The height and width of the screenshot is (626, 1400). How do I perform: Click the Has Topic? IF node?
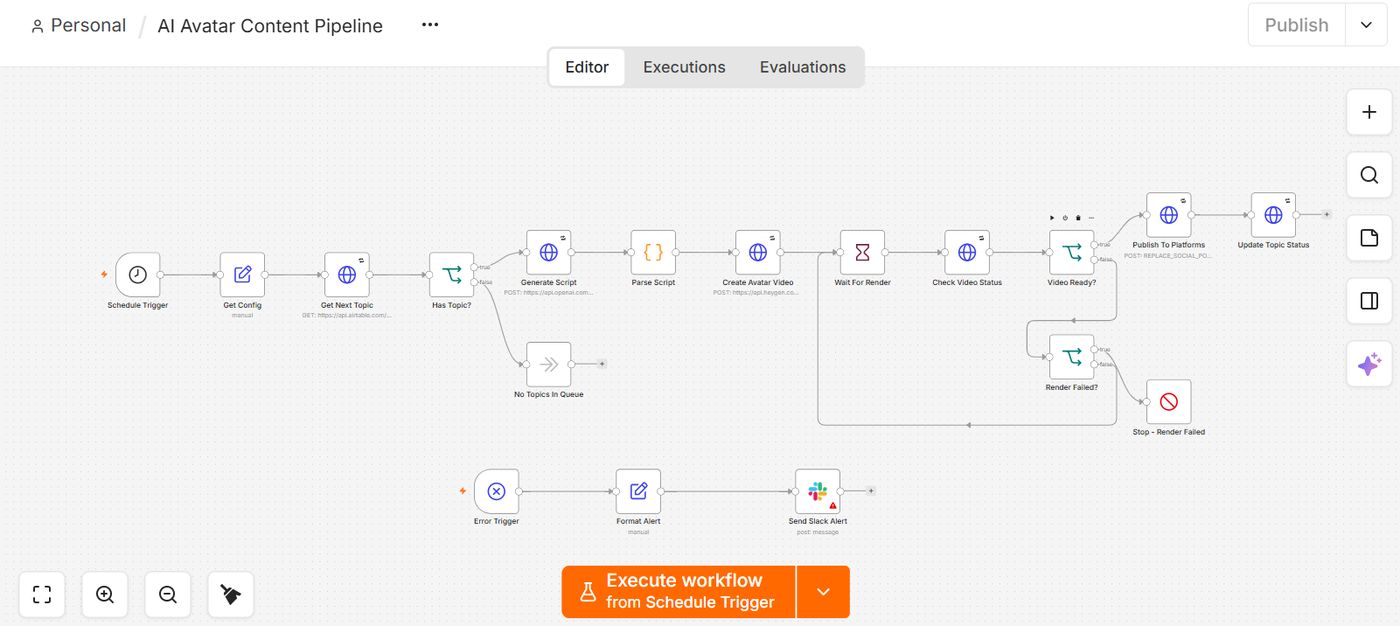452,274
